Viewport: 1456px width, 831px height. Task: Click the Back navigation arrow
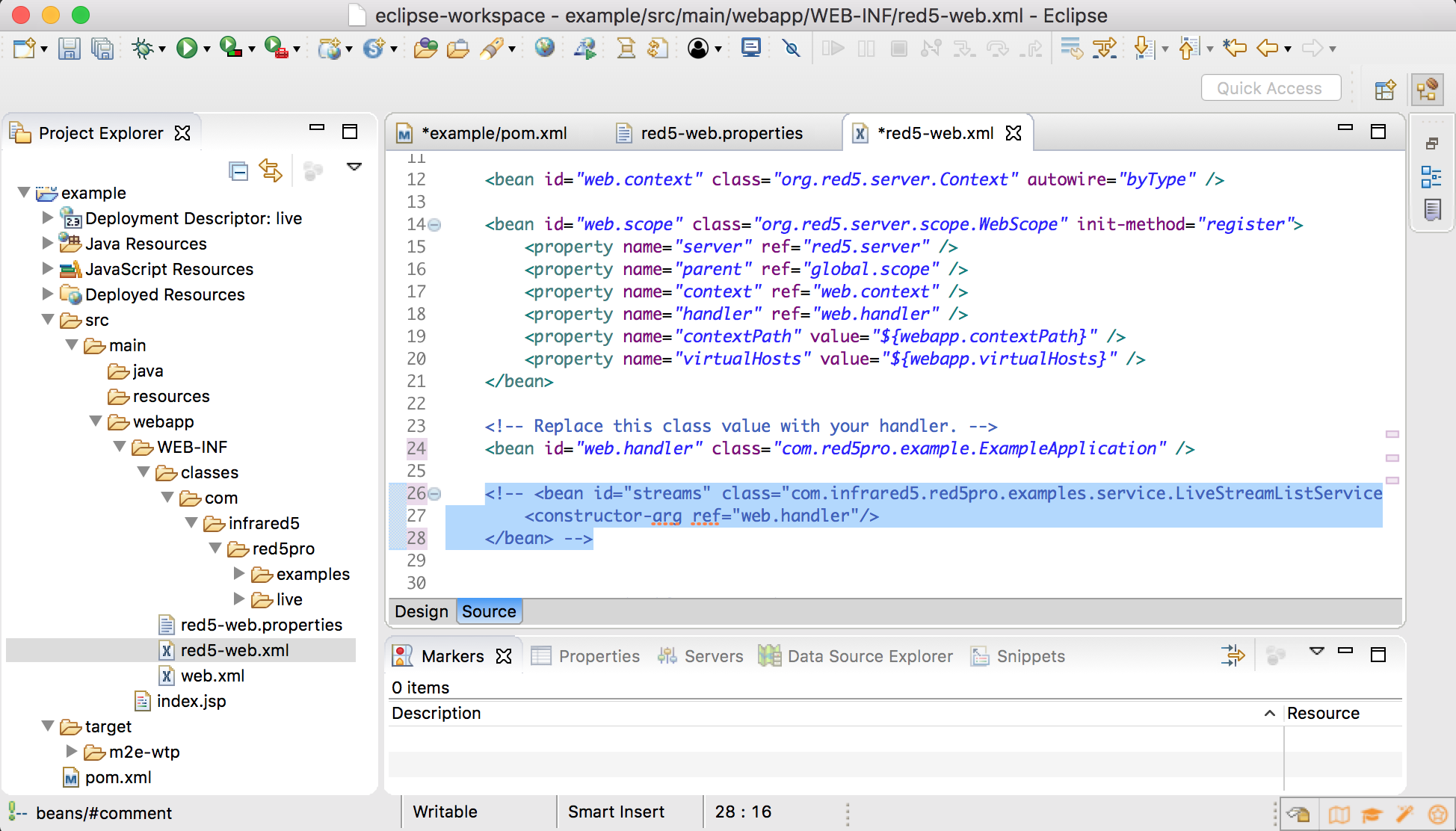1268,49
